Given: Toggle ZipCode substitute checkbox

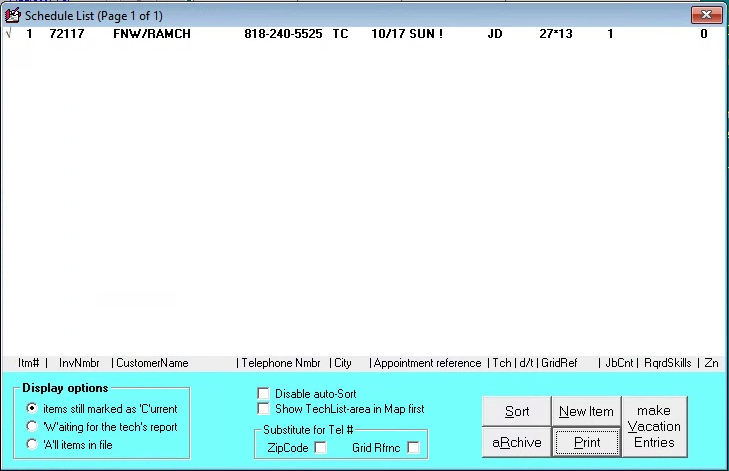Looking at the screenshot, I should click(x=320, y=447).
